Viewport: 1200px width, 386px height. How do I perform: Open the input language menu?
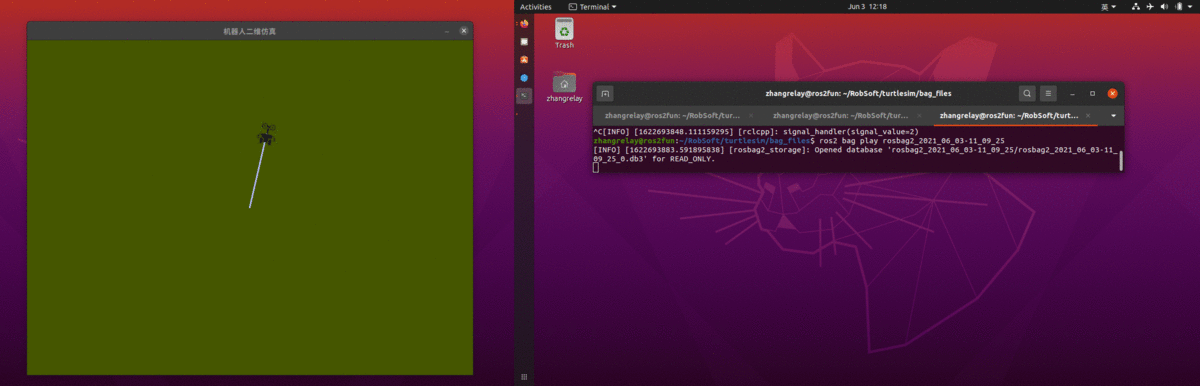coord(1108,6)
